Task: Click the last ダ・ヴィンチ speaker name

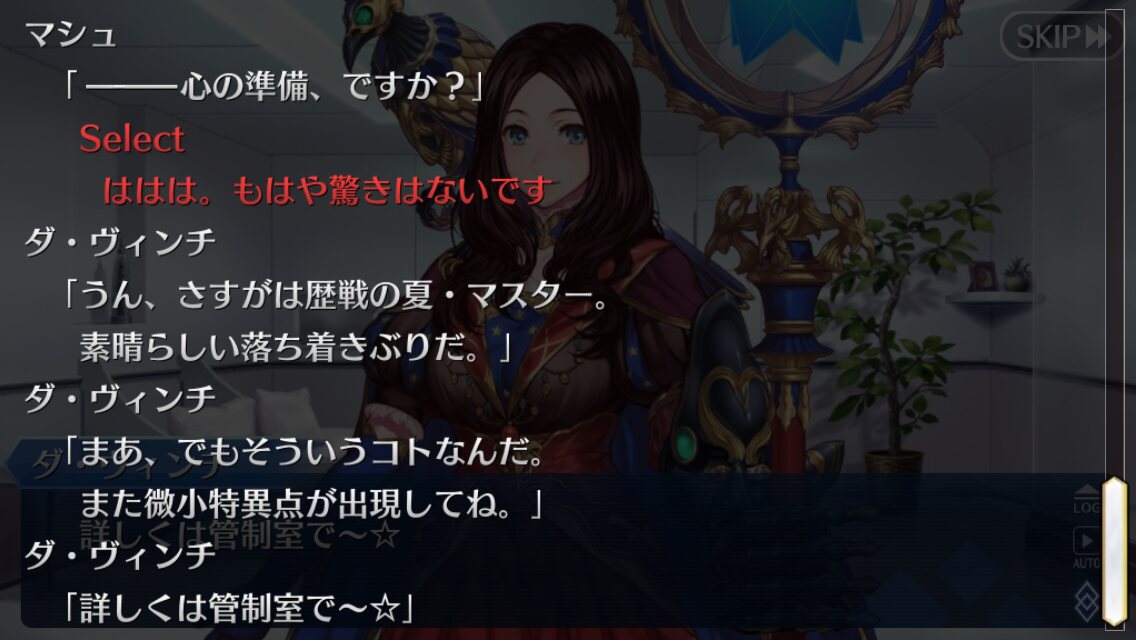Action: [x=120, y=556]
